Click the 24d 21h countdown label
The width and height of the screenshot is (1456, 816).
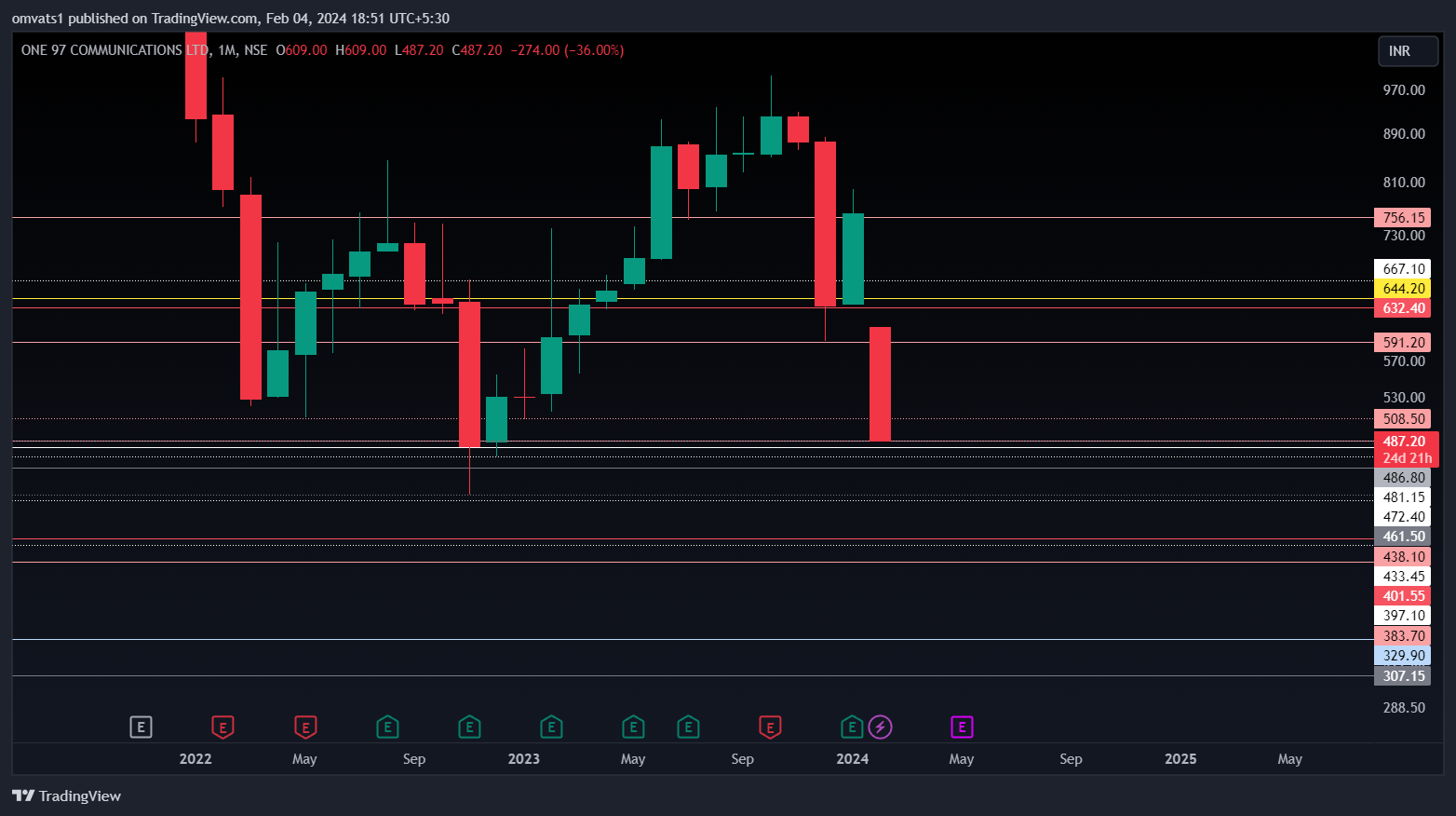1407,458
